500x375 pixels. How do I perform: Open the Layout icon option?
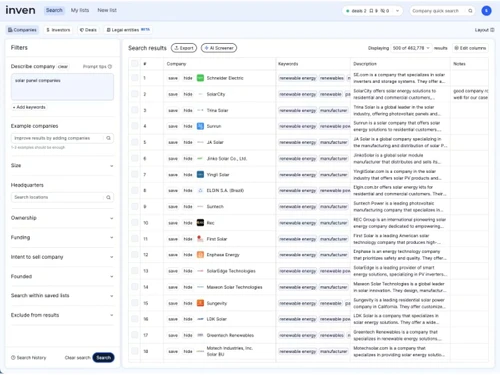492,30
